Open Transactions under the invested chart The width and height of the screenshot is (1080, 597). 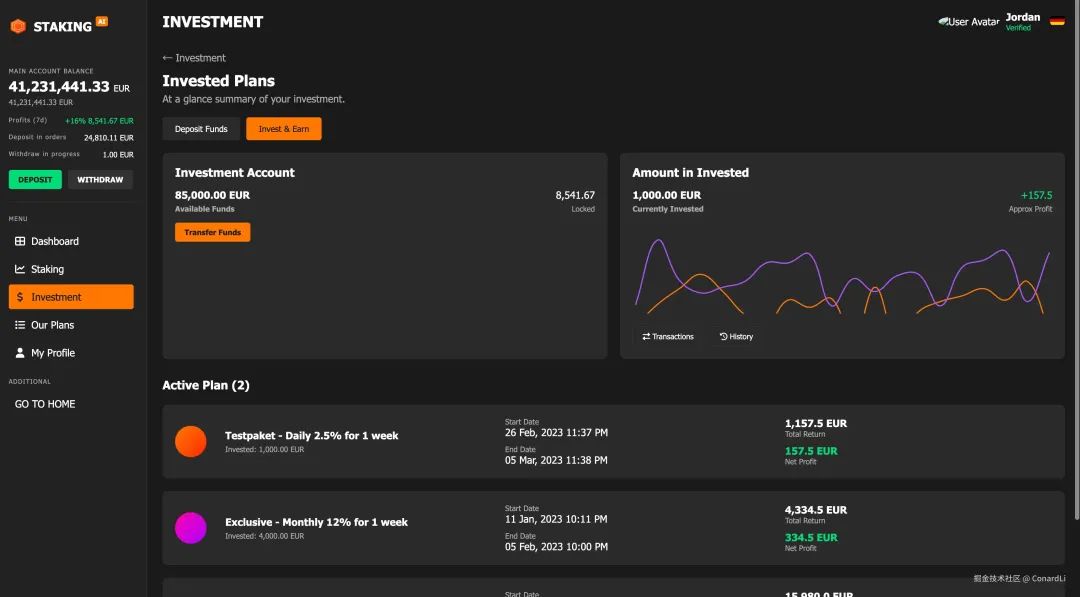click(x=668, y=337)
